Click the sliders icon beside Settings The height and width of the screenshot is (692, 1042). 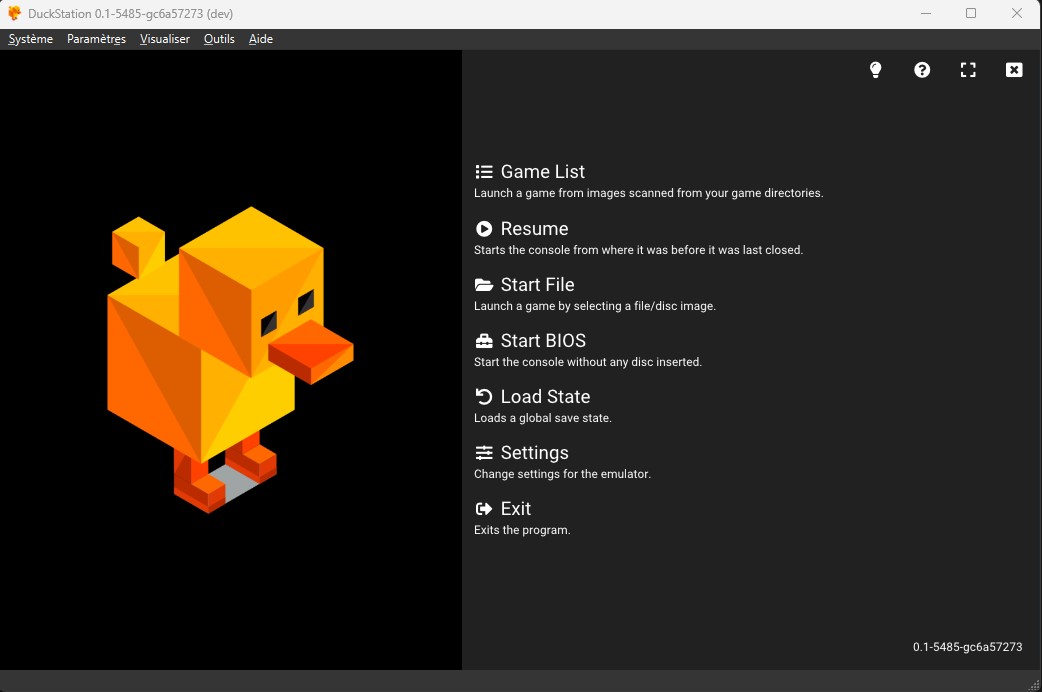click(484, 453)
